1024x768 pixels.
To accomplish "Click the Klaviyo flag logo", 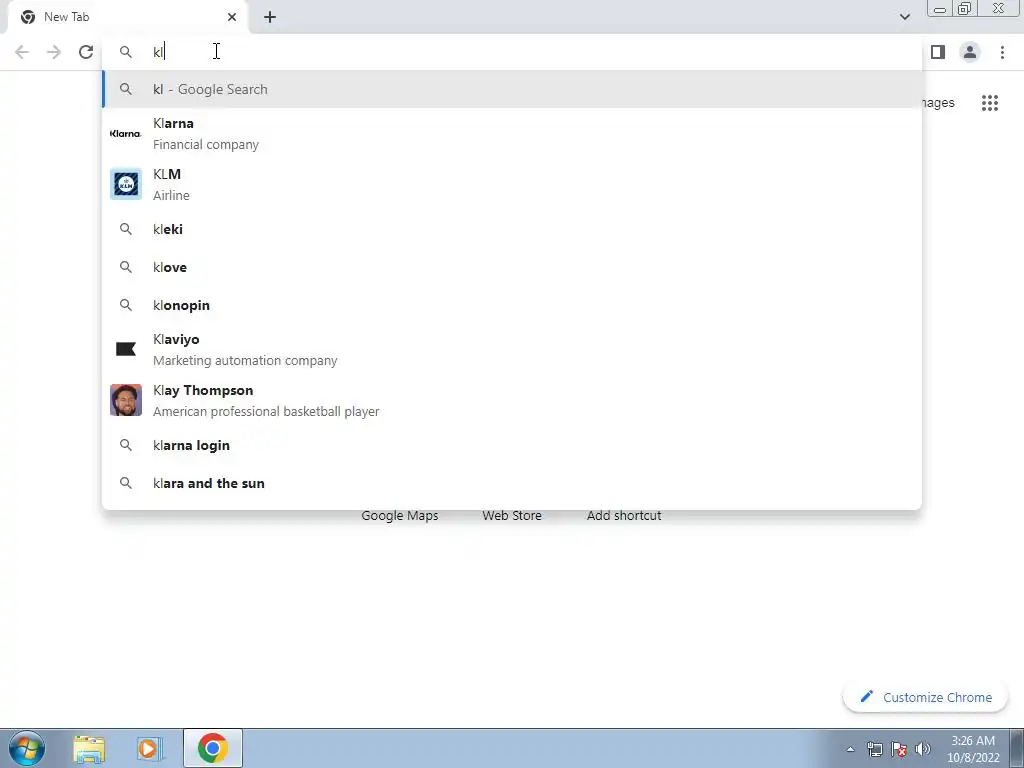I will (125, 349).
